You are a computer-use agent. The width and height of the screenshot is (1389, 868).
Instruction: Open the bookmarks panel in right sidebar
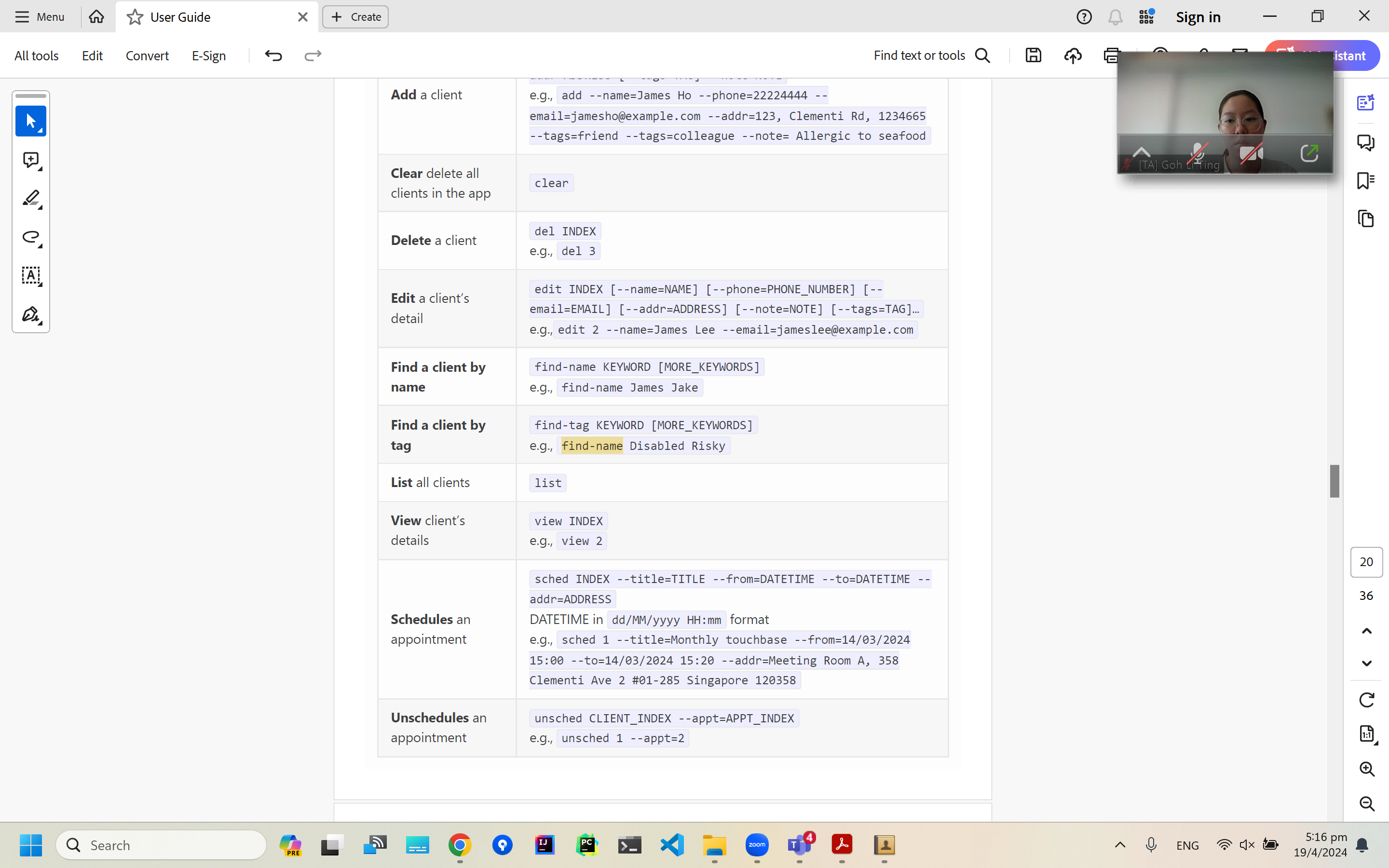pos(1365,181)
